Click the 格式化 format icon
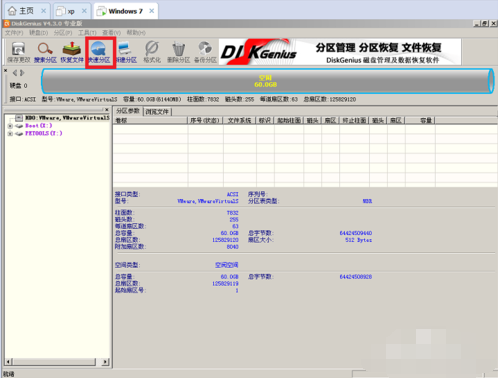Viewport: 504px width, 381px height. tap(152, 52)
